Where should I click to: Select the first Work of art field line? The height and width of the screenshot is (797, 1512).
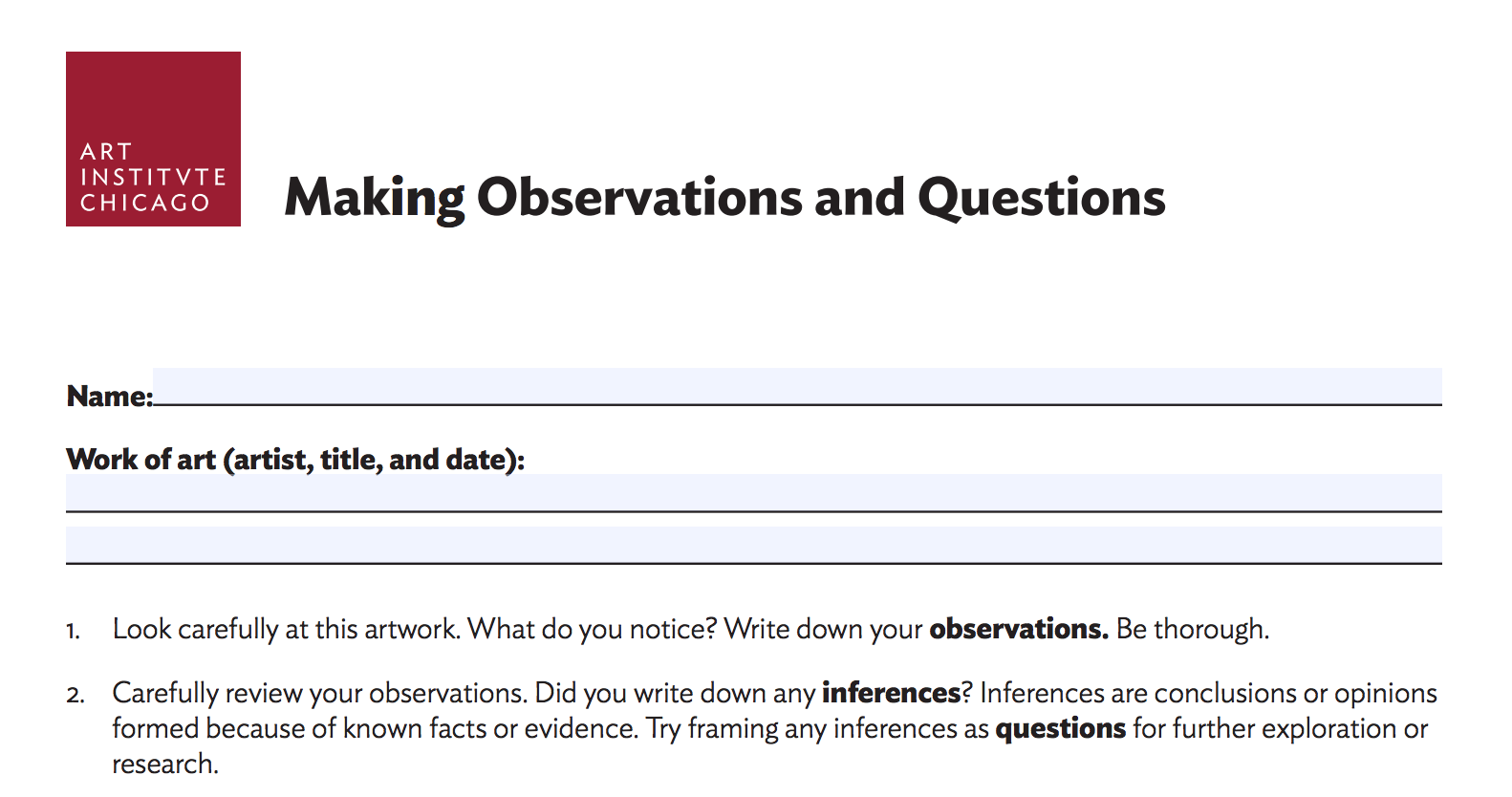(753, 492)
